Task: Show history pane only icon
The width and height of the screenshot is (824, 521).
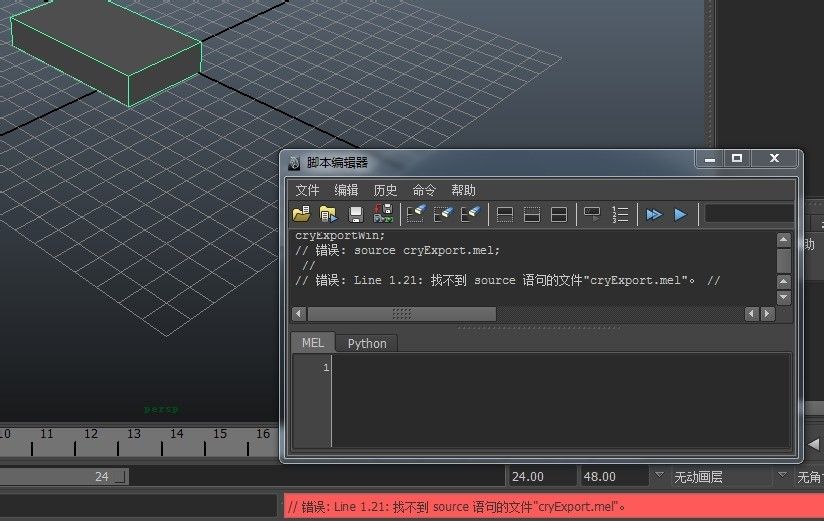Action: pyautogui.click(x=504, y=214)
